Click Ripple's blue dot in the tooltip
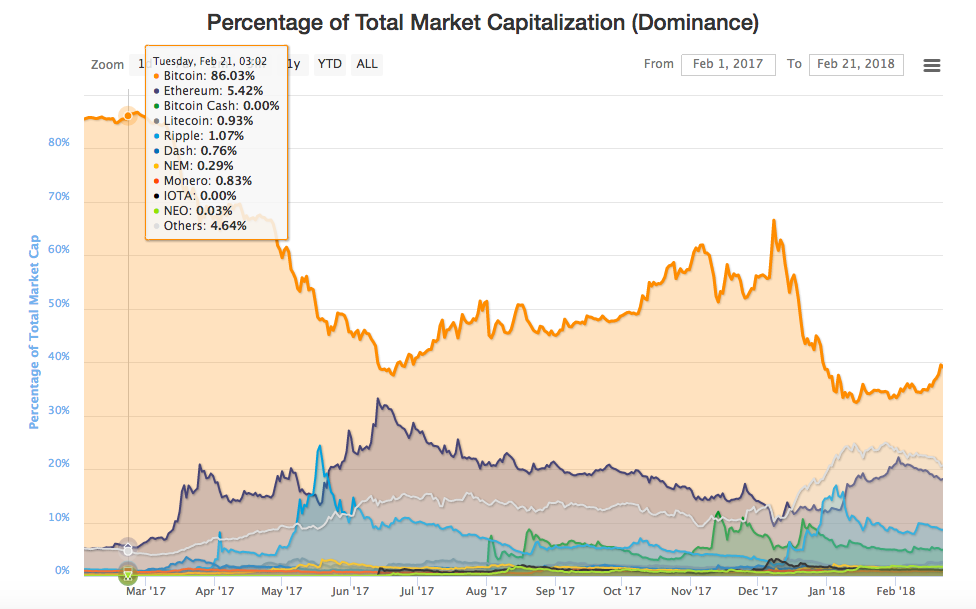976x609 pixels. click(156, 135)
